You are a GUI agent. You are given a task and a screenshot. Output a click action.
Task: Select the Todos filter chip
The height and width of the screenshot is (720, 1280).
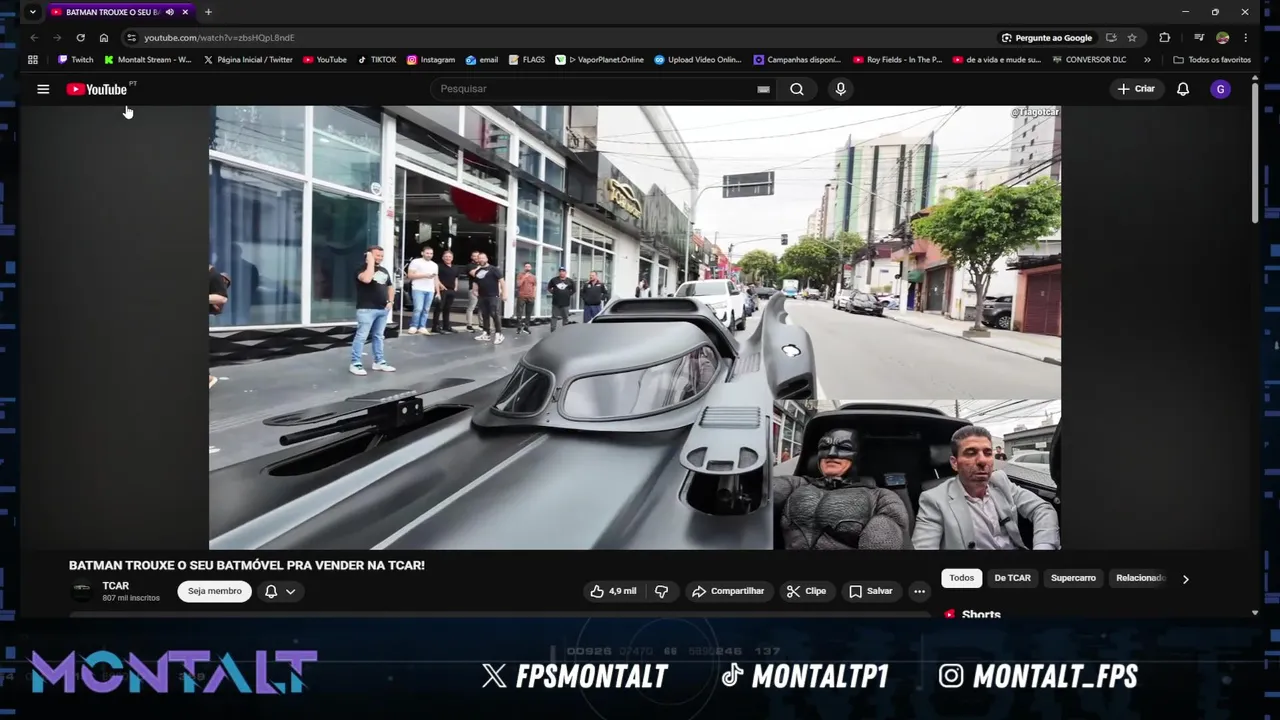click(962, 578)
